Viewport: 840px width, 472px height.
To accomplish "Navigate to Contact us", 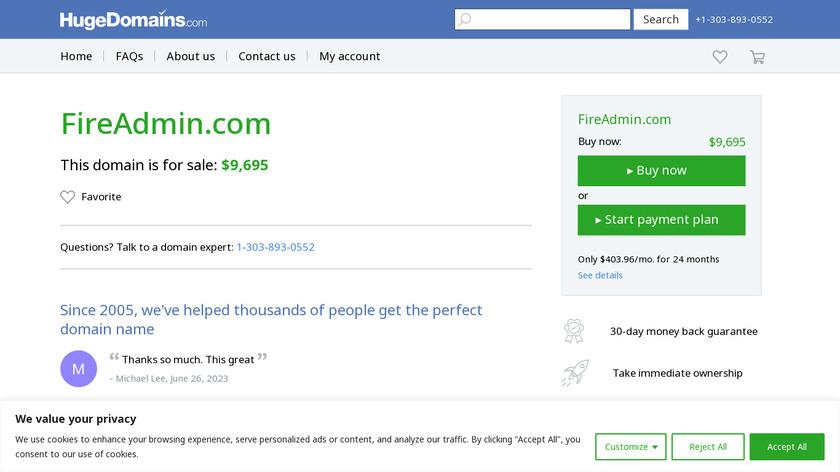I will [267, 57].
